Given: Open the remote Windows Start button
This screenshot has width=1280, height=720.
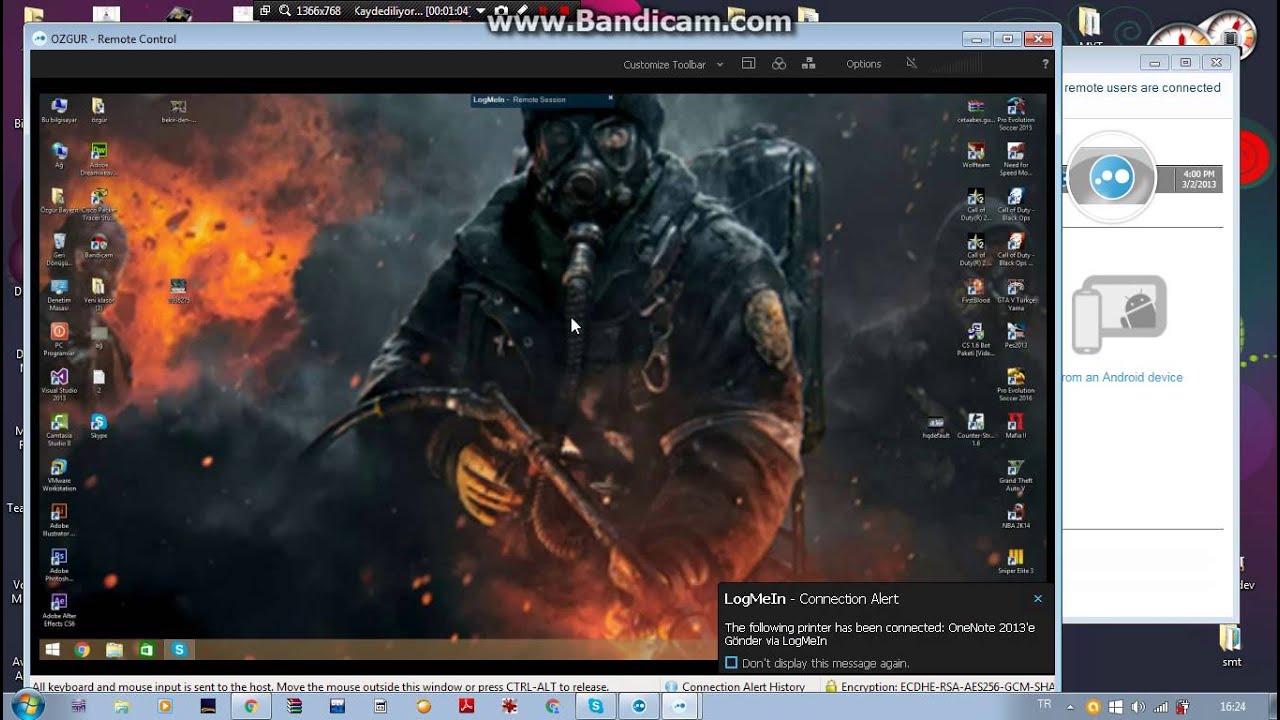Looking at the screenshot, I should point(52,650).
